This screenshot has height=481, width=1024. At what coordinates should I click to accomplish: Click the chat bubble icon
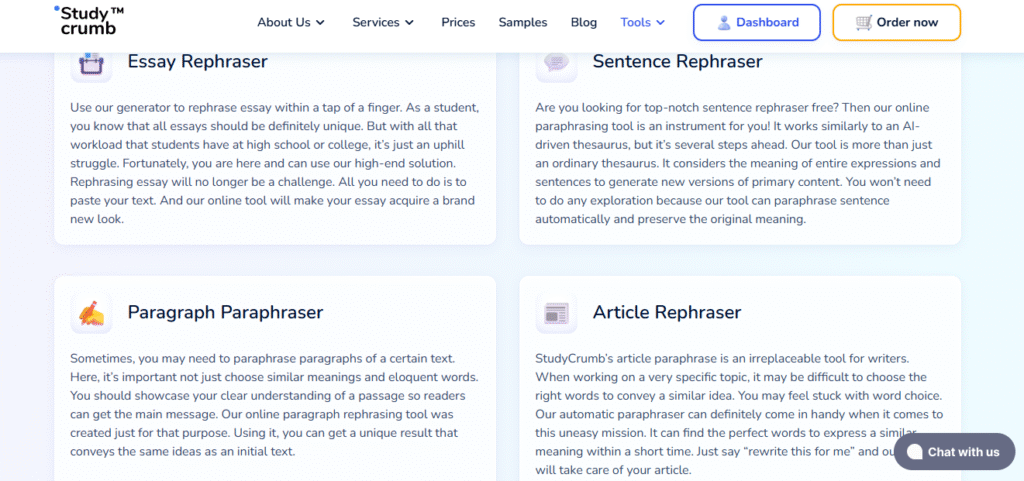pos(913,452)
